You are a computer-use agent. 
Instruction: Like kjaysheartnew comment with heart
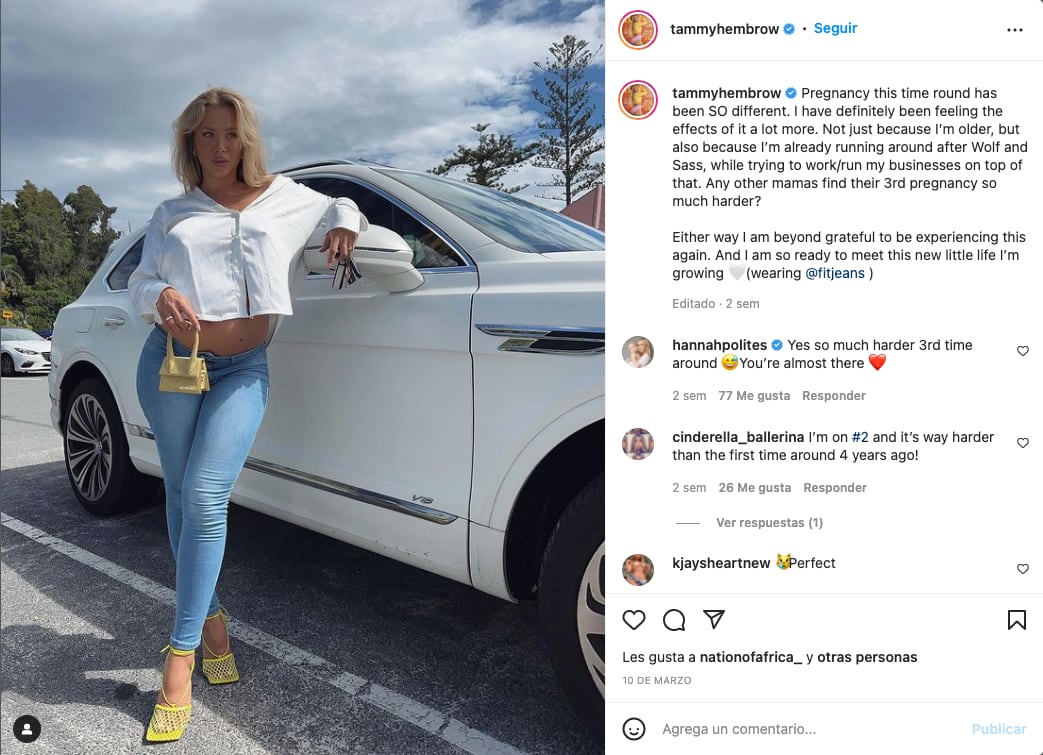1023,569
